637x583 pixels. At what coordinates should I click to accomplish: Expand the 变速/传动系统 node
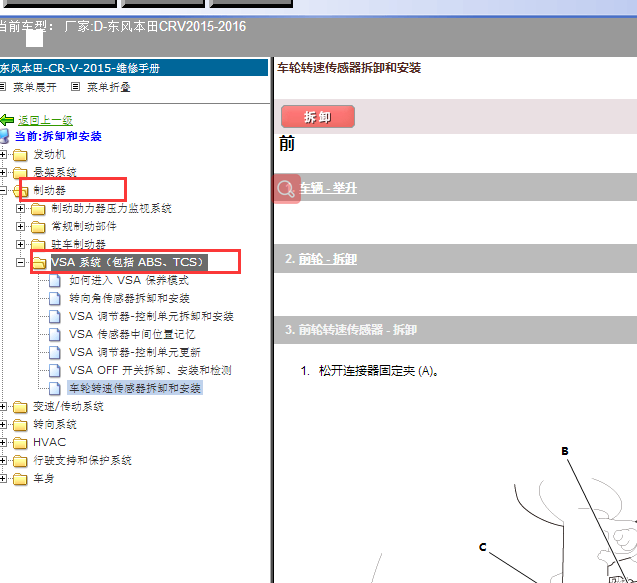click(3, 406)
